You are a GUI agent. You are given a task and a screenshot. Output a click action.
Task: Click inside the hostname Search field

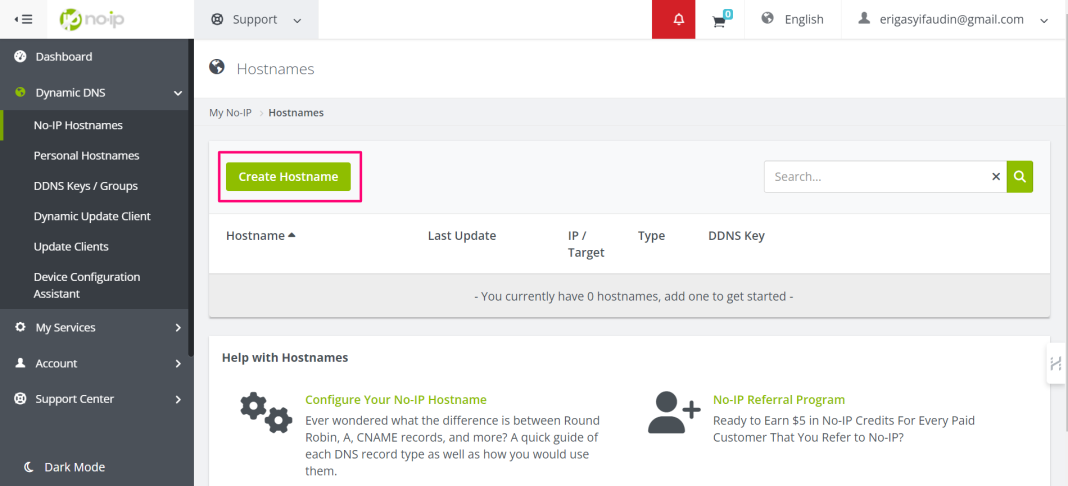[x=875, y=176]
